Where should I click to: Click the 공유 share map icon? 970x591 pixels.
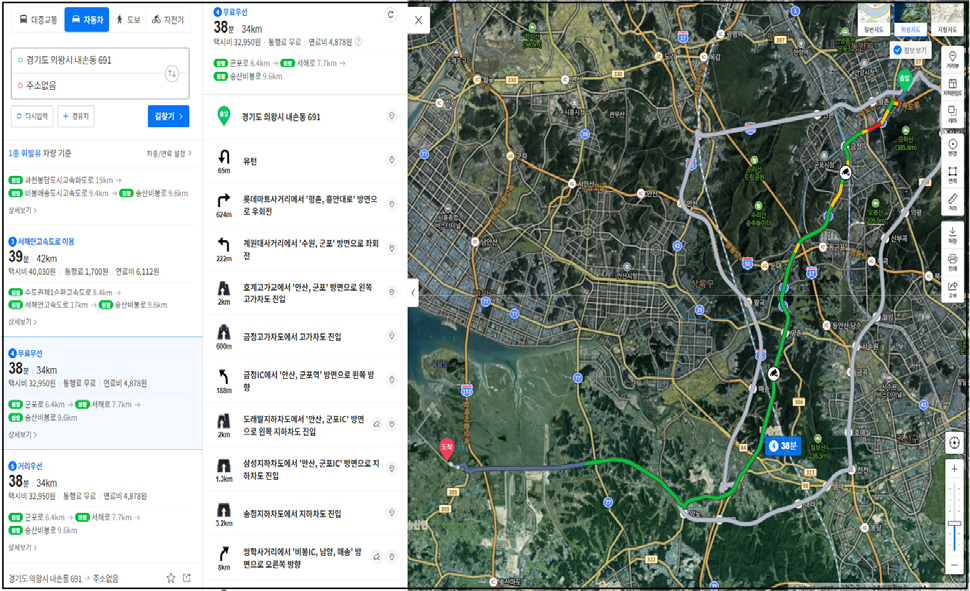[x=953, y=288]
